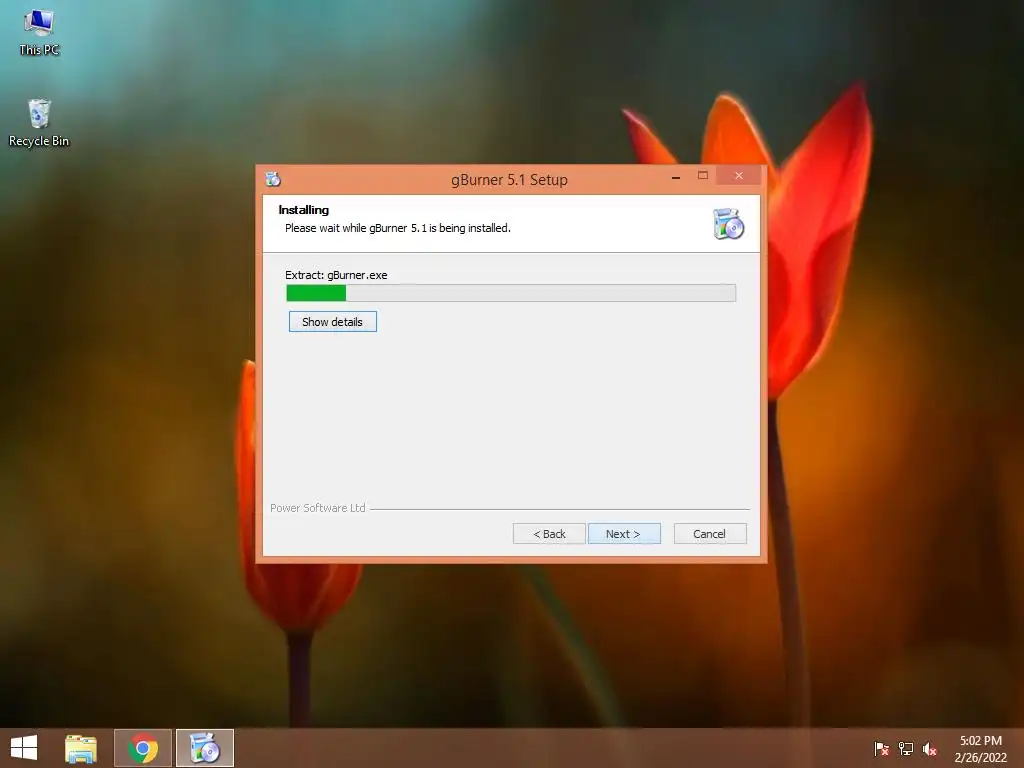Click the Next button
The image size is (1024, 768).
pos(624,534)
